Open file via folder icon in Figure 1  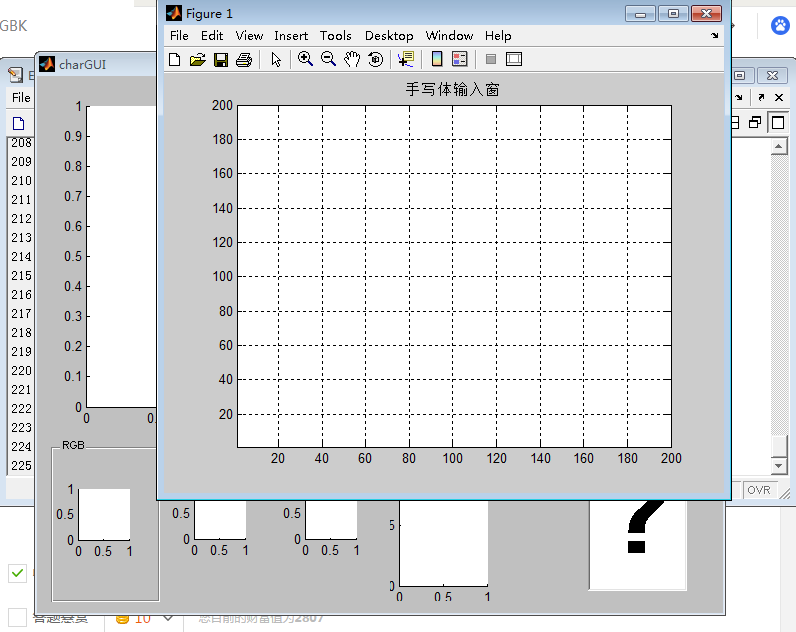[x=197, y=59]
